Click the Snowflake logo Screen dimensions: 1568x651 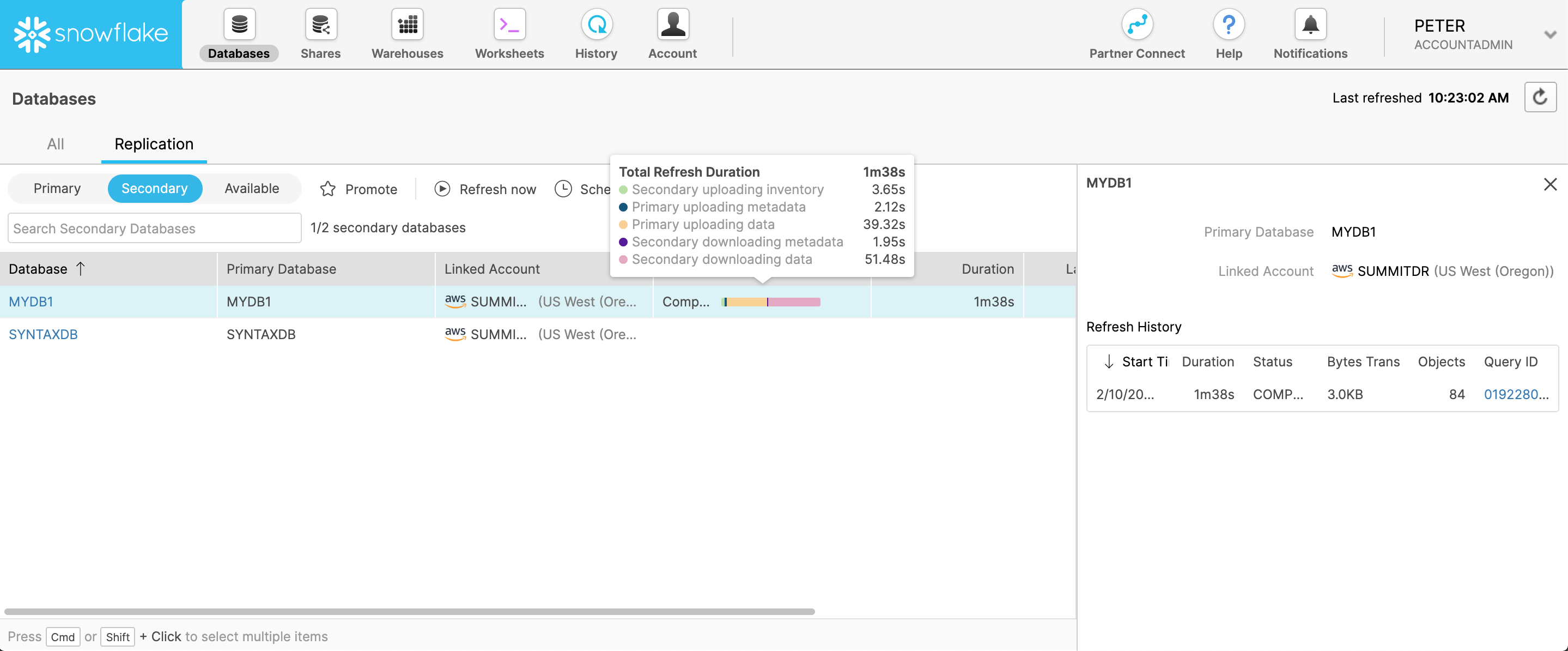[92, 34]
